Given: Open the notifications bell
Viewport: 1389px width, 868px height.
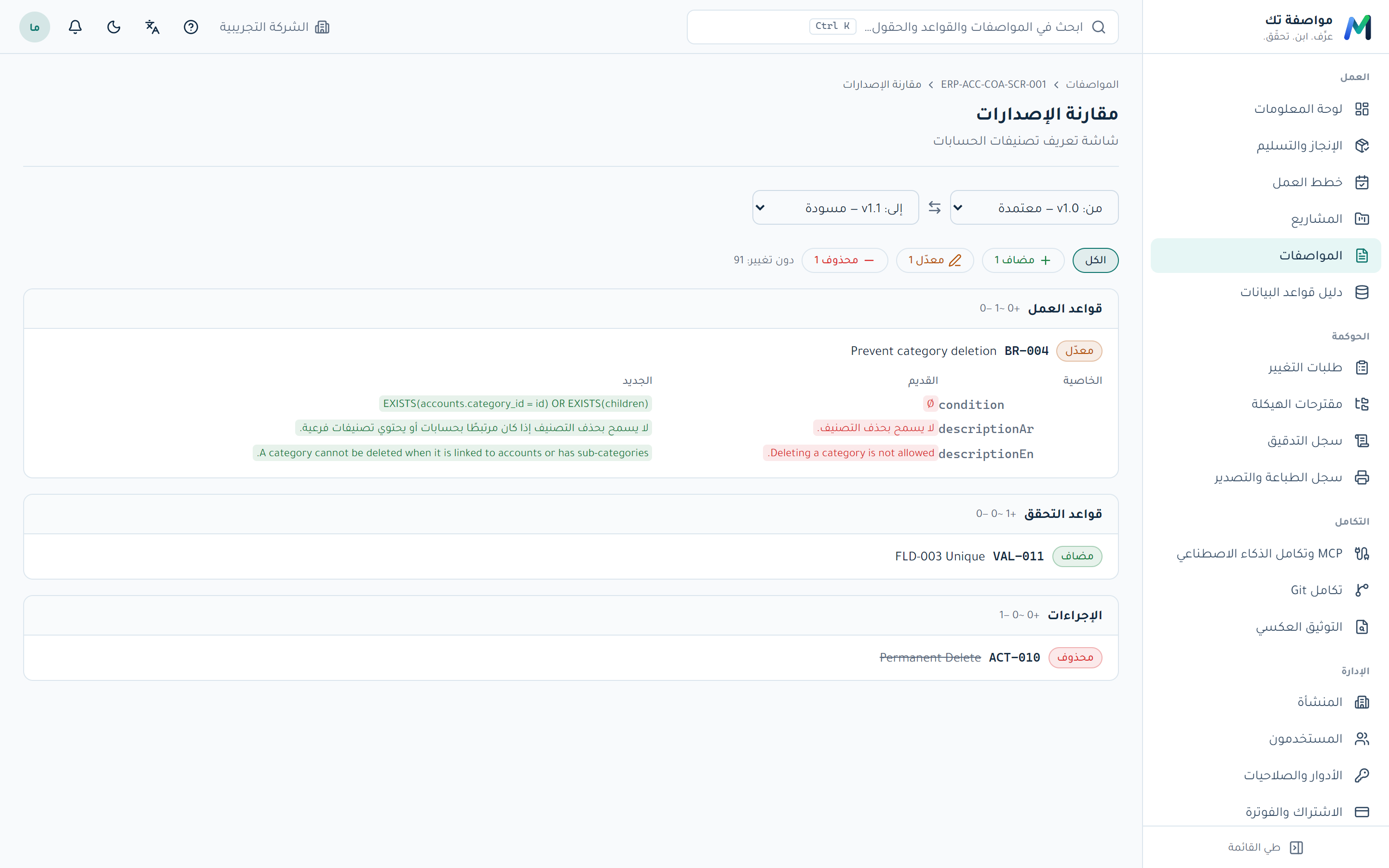Looking at the screenshot, I should click(75, 27).
